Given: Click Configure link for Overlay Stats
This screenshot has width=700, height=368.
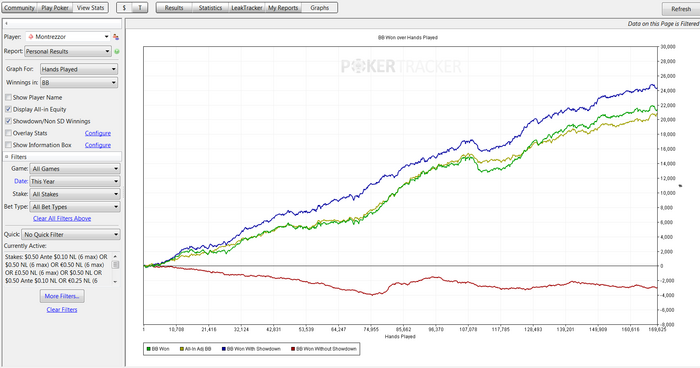Looking at the screenshot, I should 98,133.
